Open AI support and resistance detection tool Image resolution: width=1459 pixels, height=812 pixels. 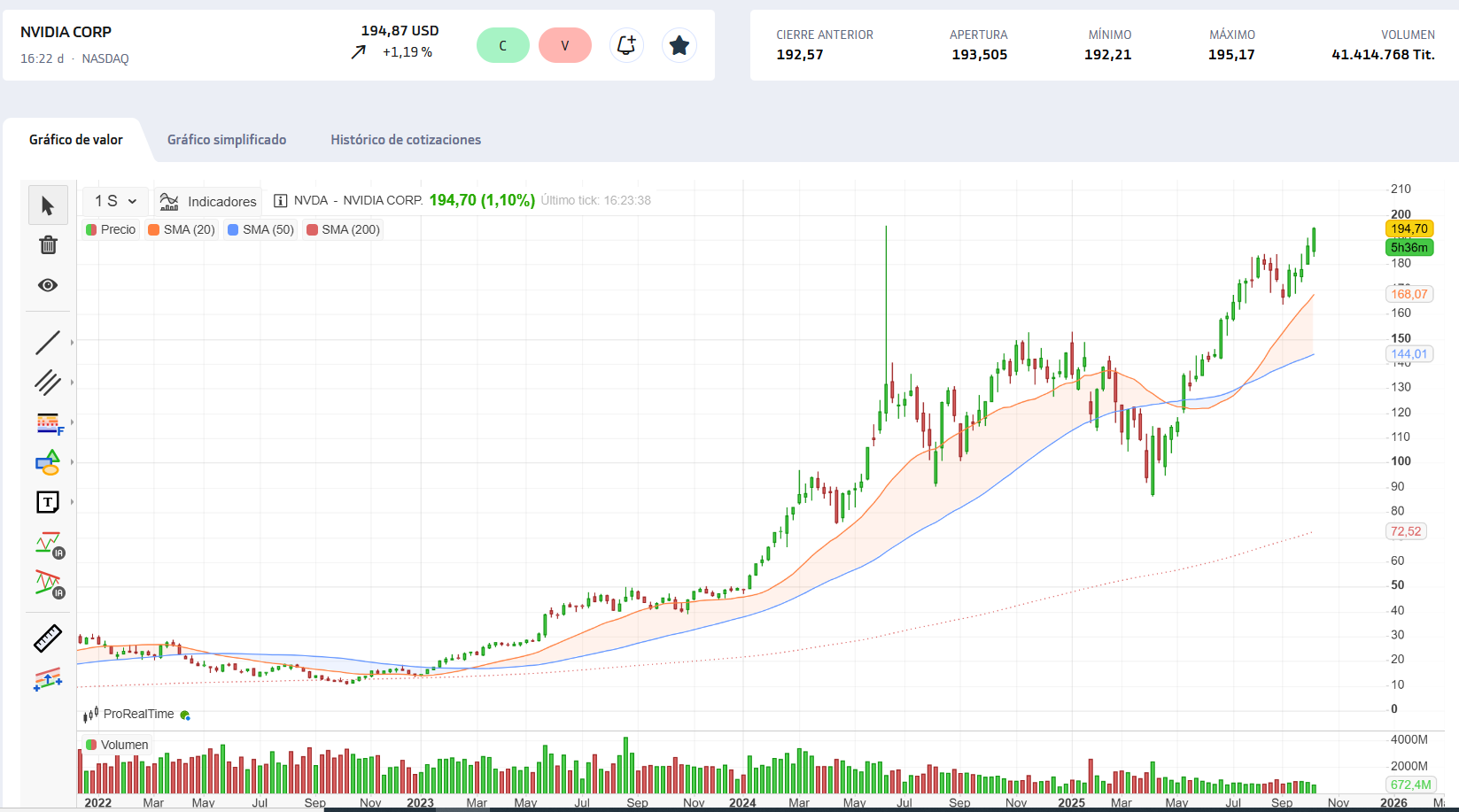[x=50, y=545]
